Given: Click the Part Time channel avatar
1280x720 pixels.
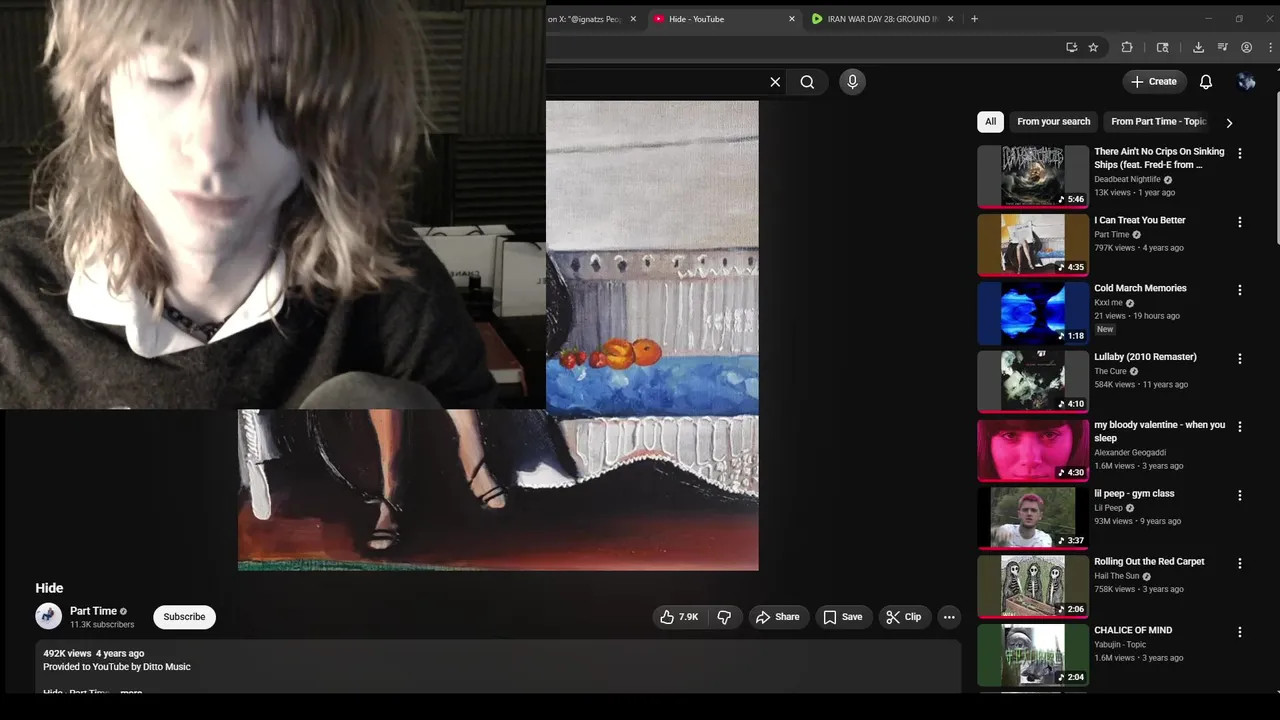Looking at the screenshot, I should click(x=49, y=616).
